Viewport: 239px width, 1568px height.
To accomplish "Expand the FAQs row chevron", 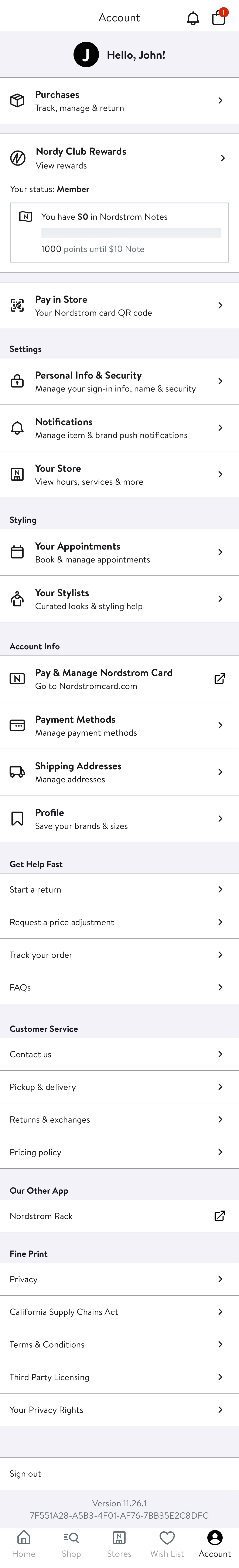I will (221, 987).
